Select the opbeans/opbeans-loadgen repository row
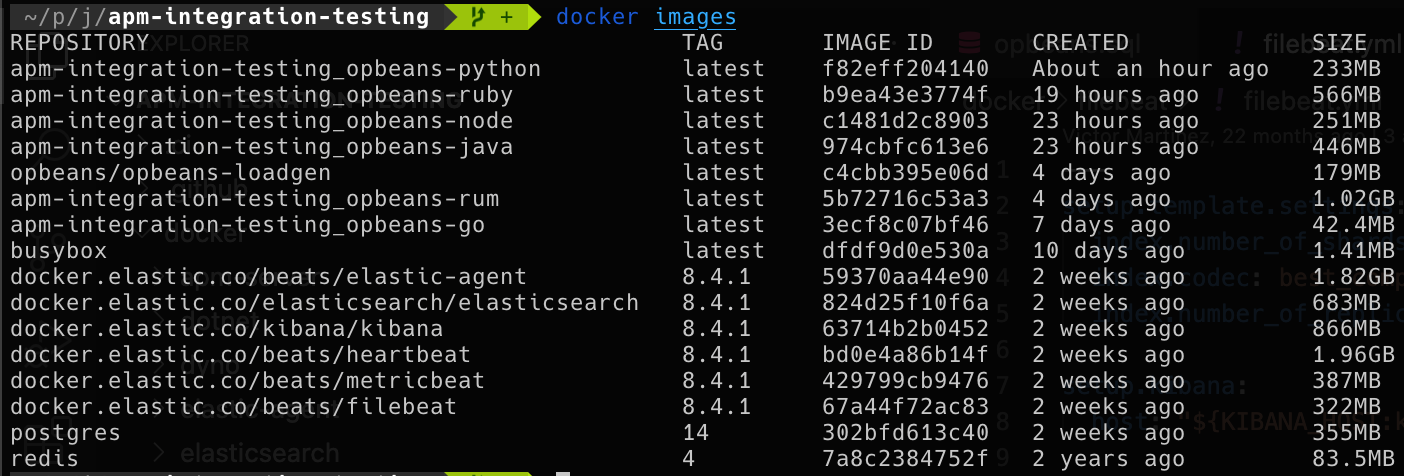Screen dimensions: 1404x476 coord(170,173)
